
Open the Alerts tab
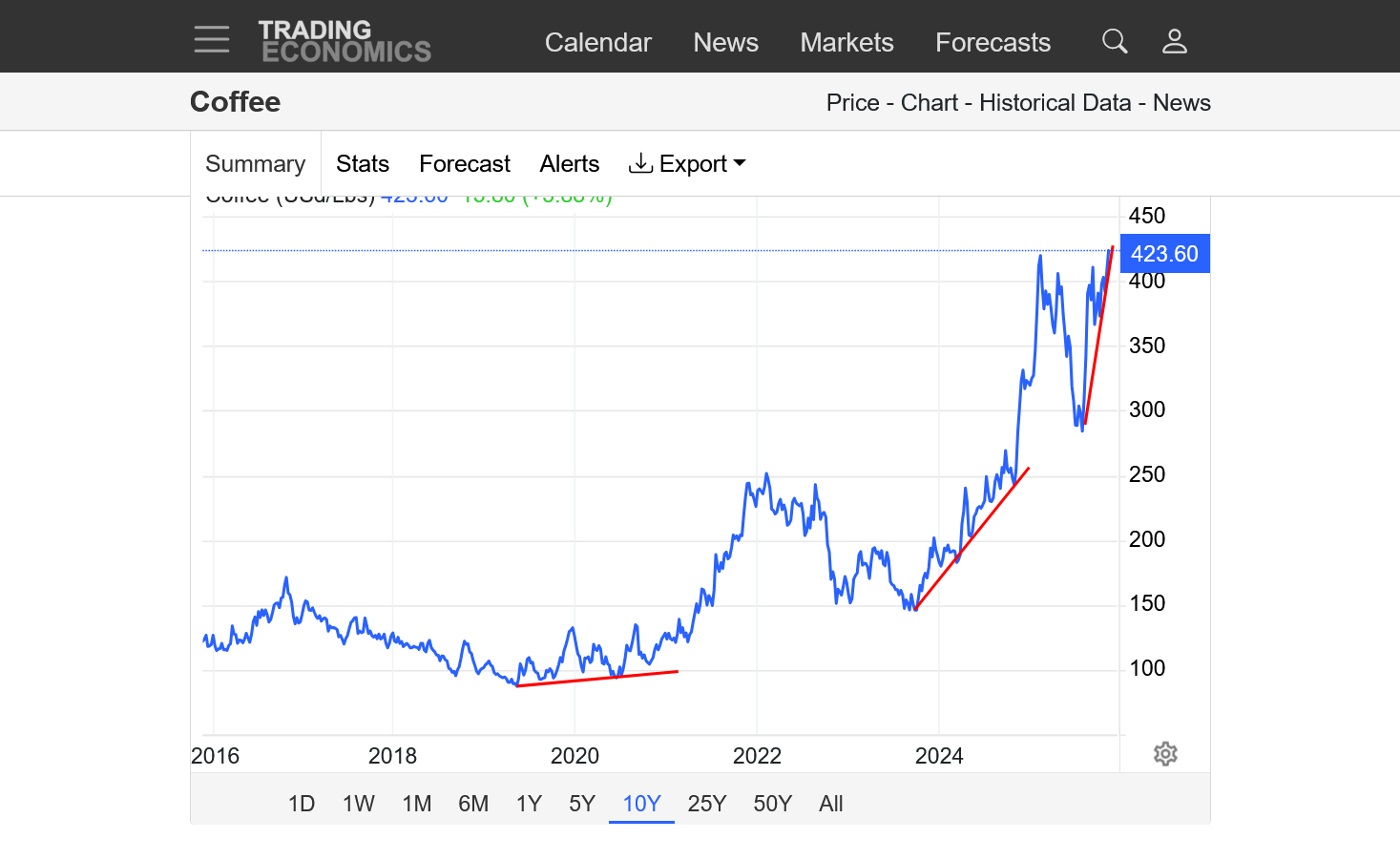pos(569,164)
